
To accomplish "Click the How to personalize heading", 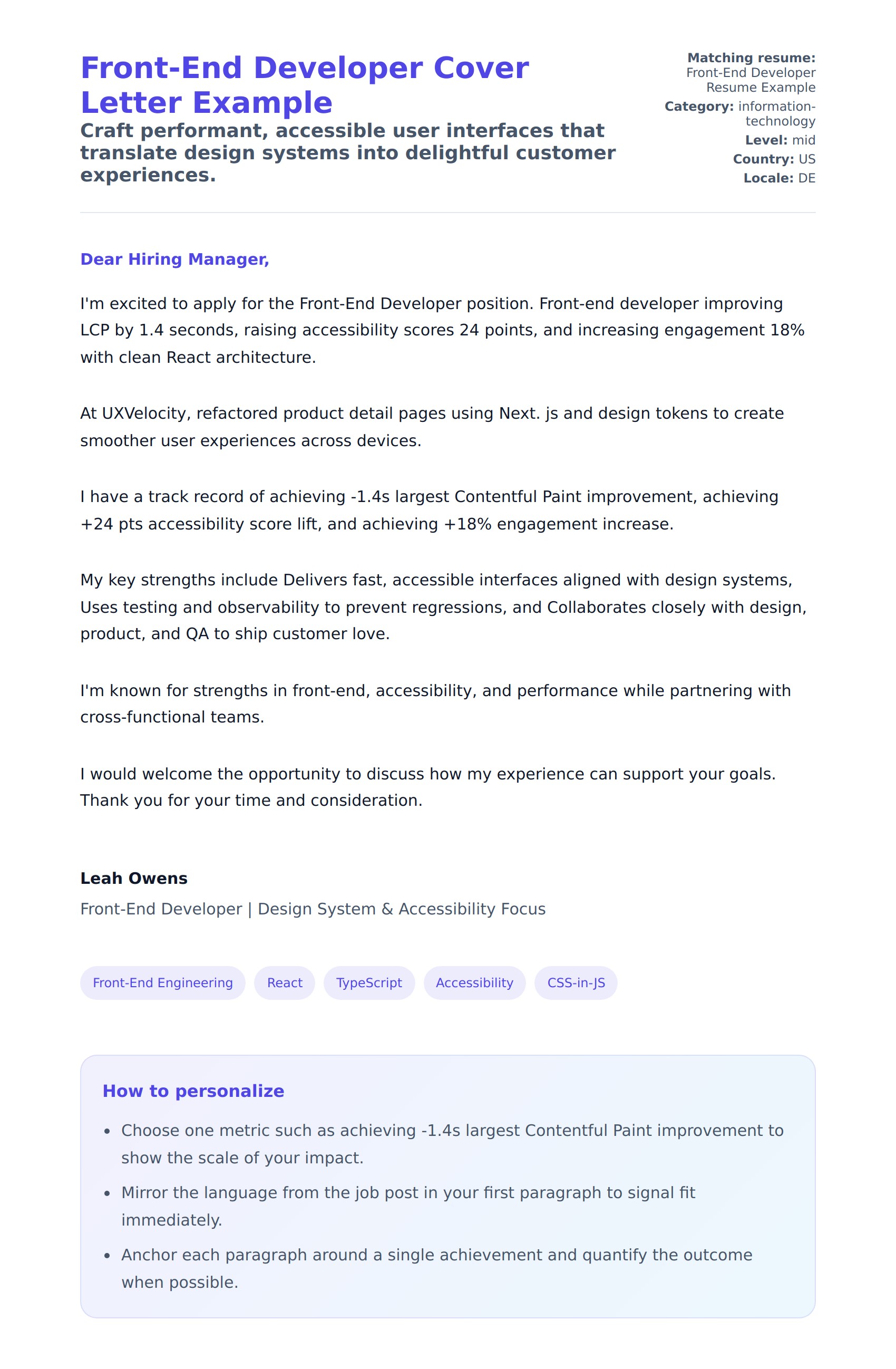I will click(x=193, y=1091).
